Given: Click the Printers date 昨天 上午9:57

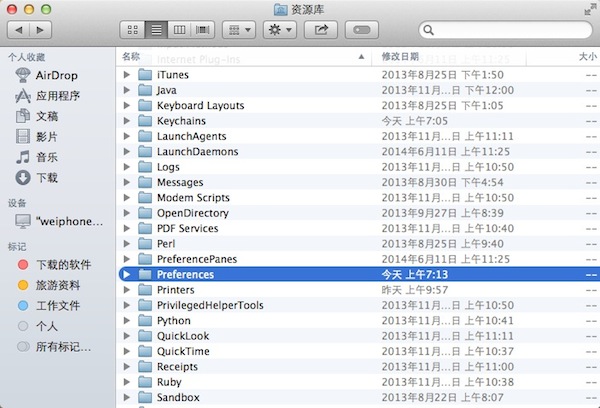Looking at the screenshot, I should point(414,290).
